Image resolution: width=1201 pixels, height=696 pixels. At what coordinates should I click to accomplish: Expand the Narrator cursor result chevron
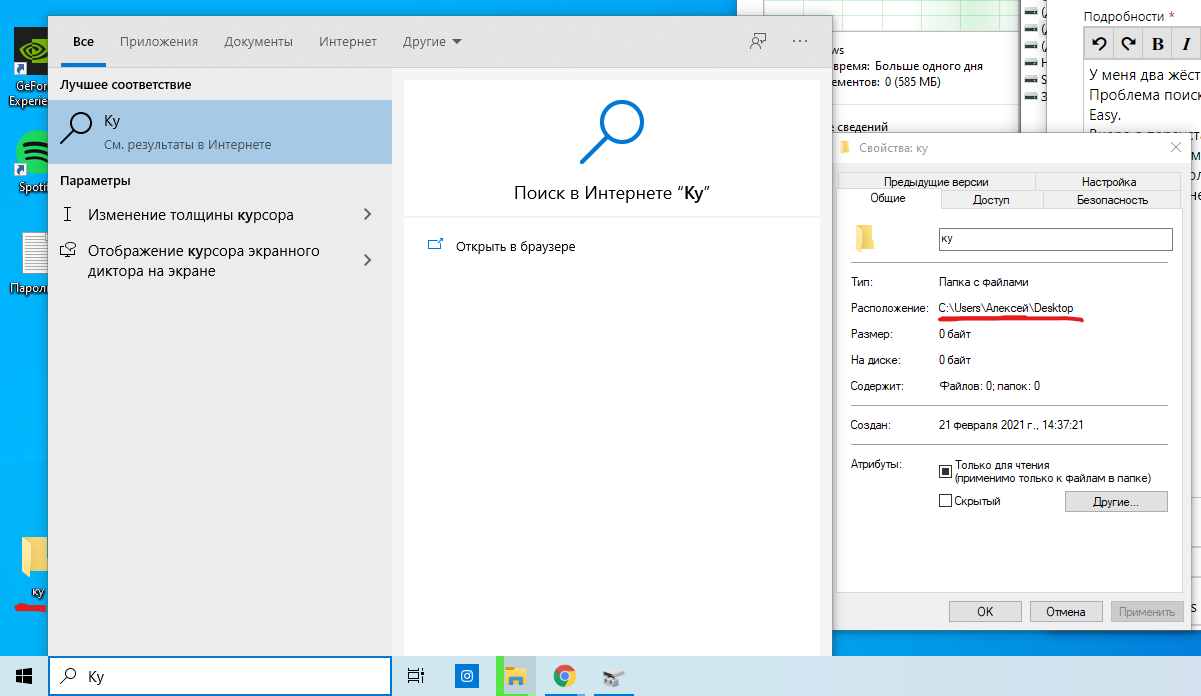pos(367,260)
